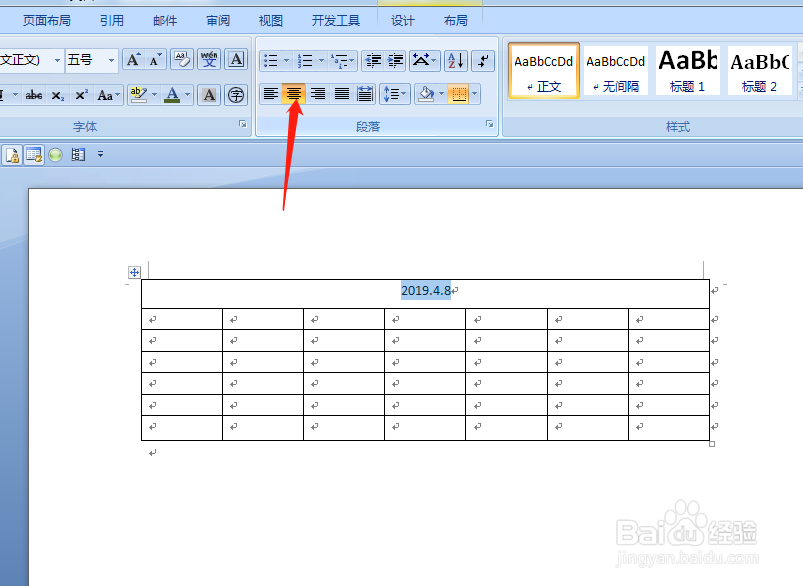Open the multilevel list menu

343,61
